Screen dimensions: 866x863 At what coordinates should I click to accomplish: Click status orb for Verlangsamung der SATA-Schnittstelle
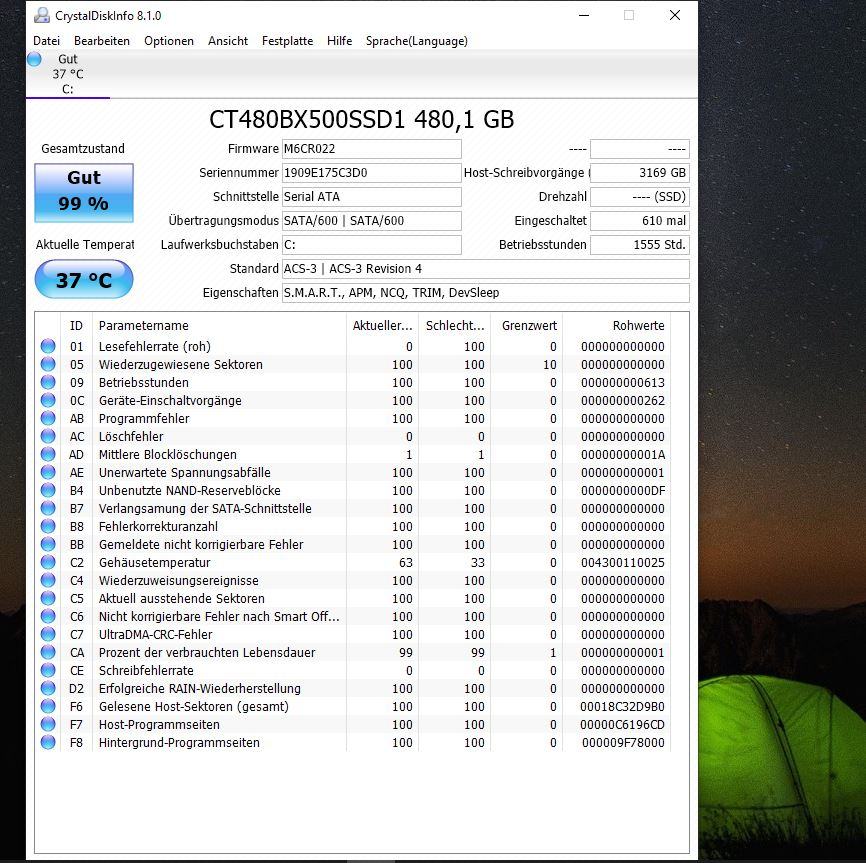48,509
